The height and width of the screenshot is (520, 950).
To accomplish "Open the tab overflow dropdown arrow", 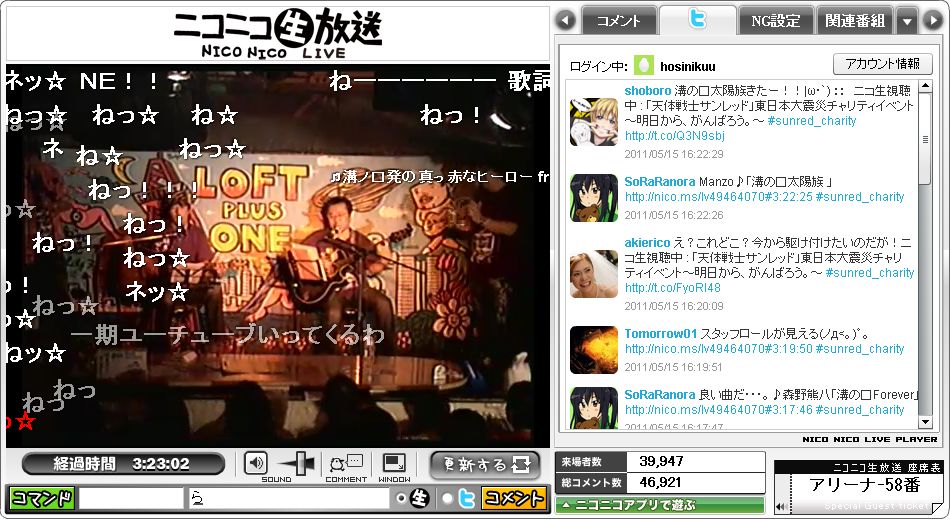I will [x=906, y=22].
